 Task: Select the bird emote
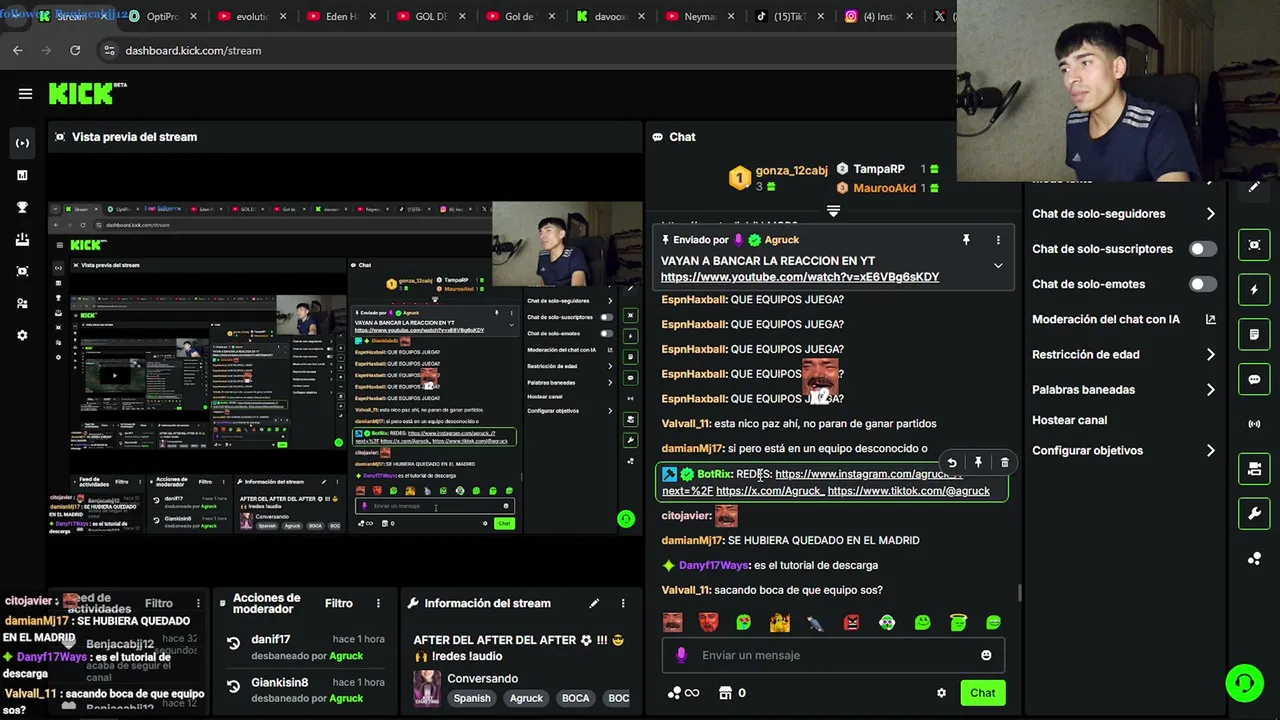point(815,622)
